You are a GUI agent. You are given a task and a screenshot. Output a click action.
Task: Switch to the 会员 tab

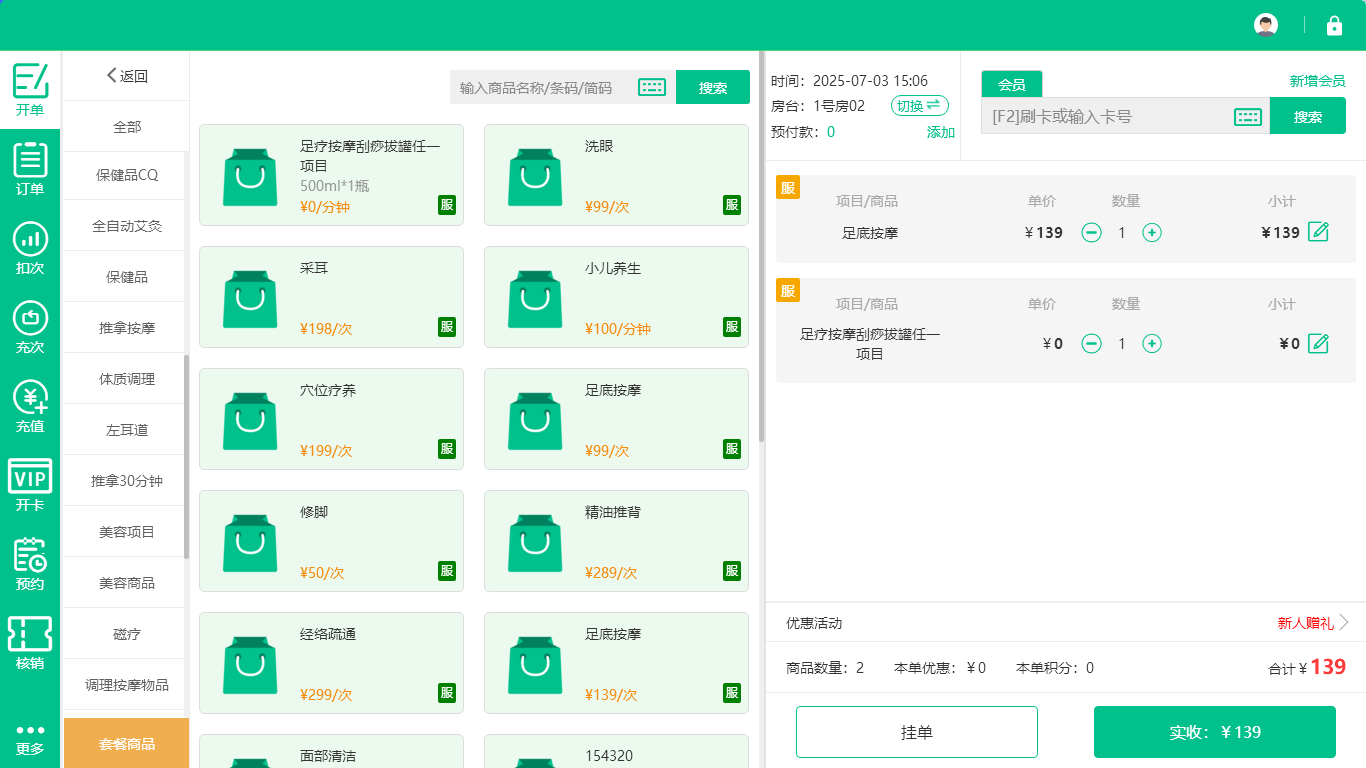pyautogui.click(x=1011, y=85)
